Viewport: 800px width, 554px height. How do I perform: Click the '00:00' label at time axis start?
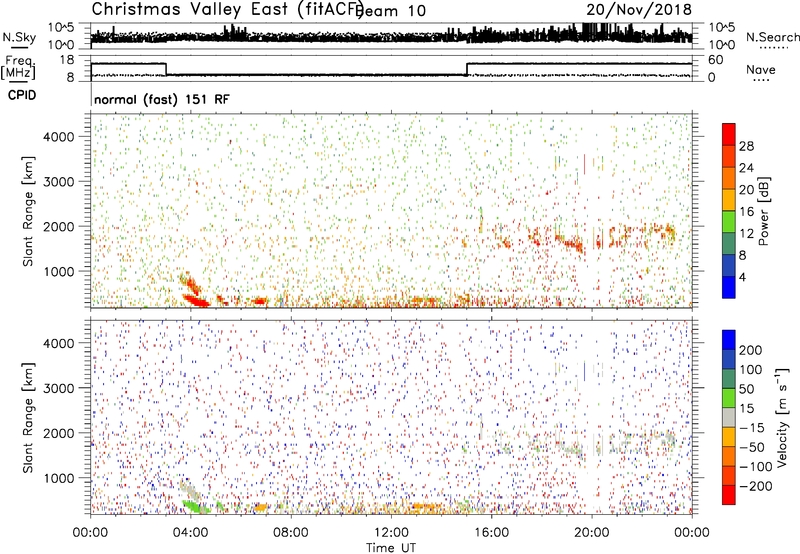click(90, 533)
